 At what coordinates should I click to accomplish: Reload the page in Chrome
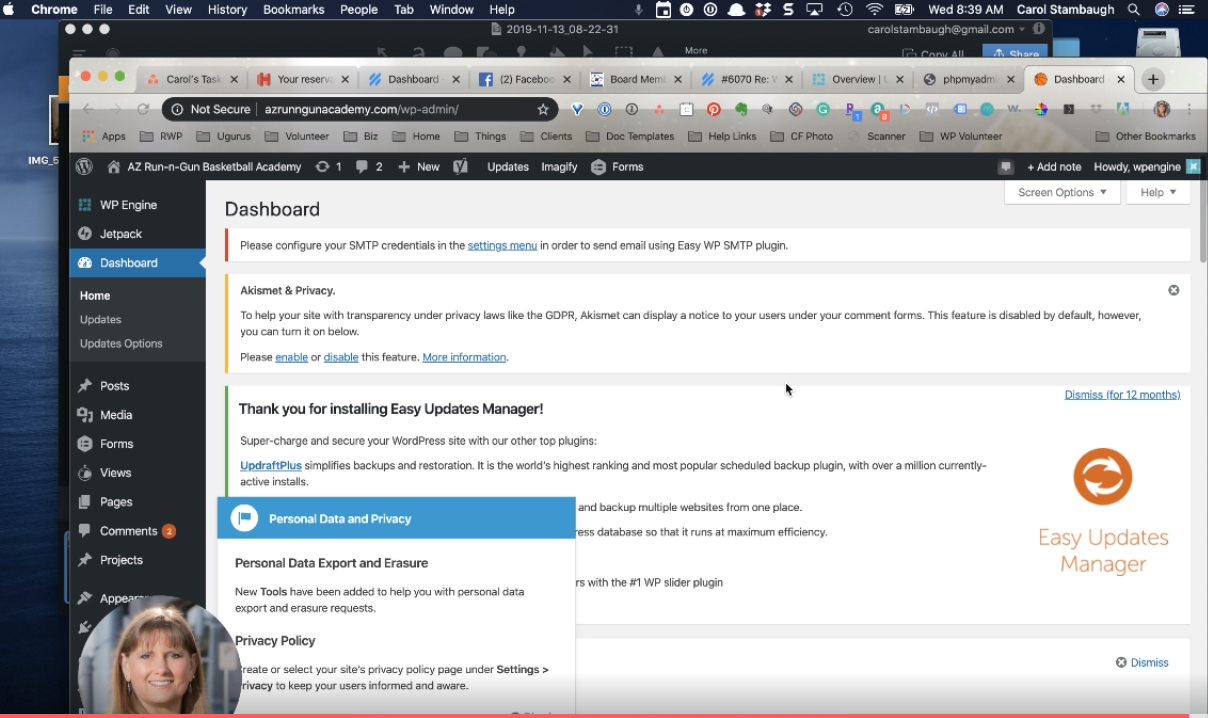143,109
